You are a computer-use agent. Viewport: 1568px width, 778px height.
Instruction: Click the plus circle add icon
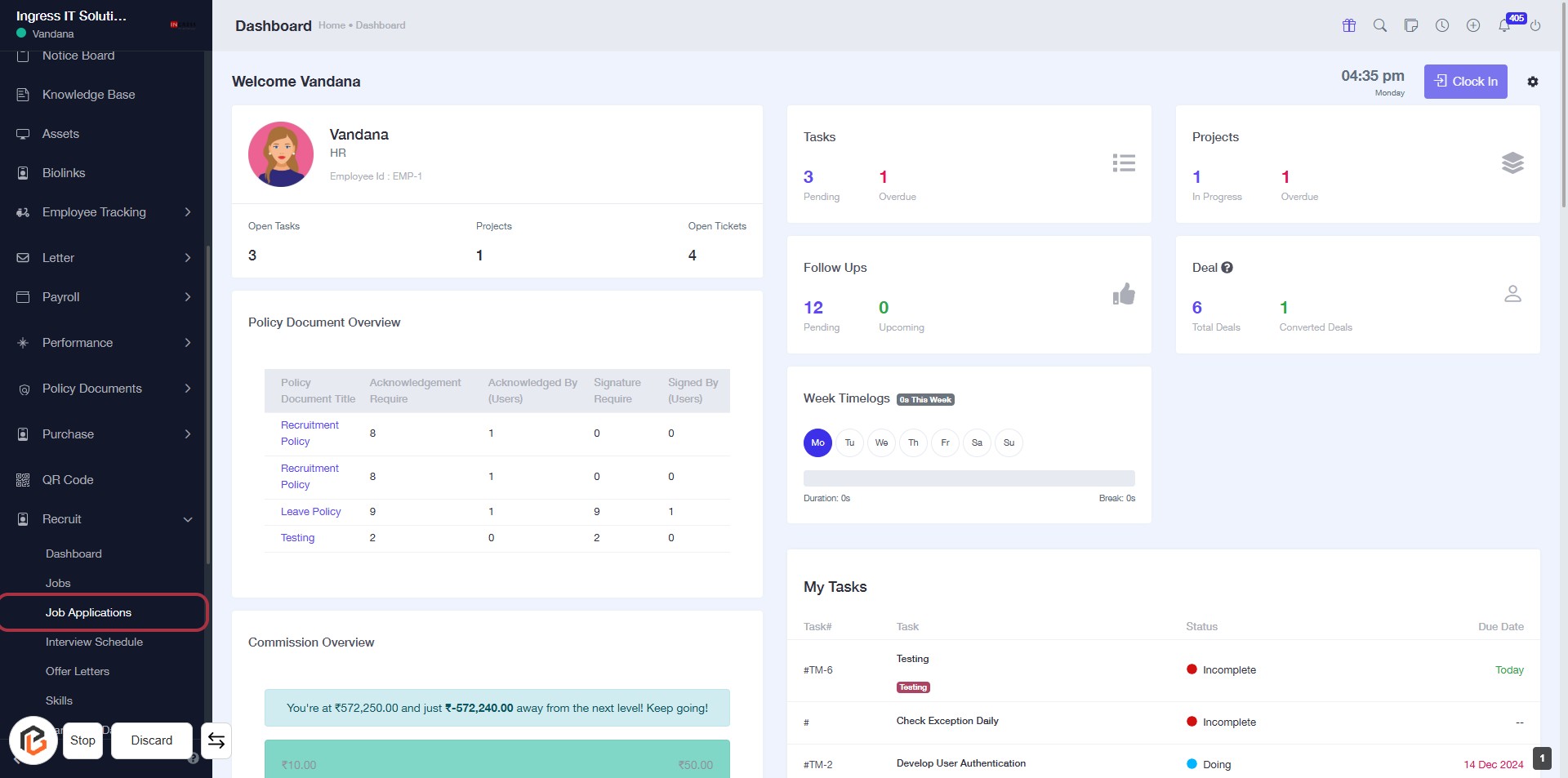tap(1473, 25)
